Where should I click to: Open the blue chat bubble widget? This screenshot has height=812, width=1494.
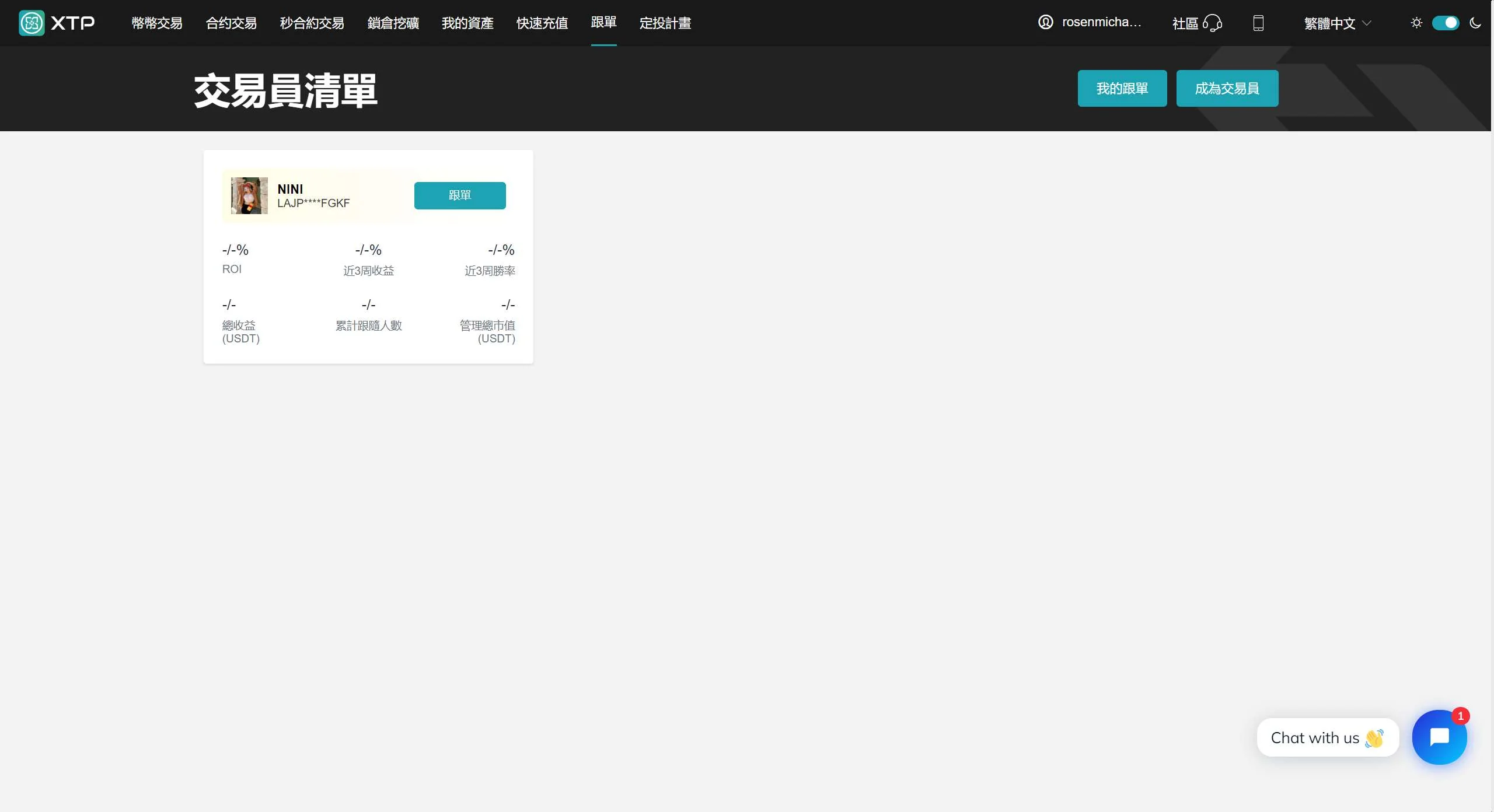click(x=1439, y=737)
